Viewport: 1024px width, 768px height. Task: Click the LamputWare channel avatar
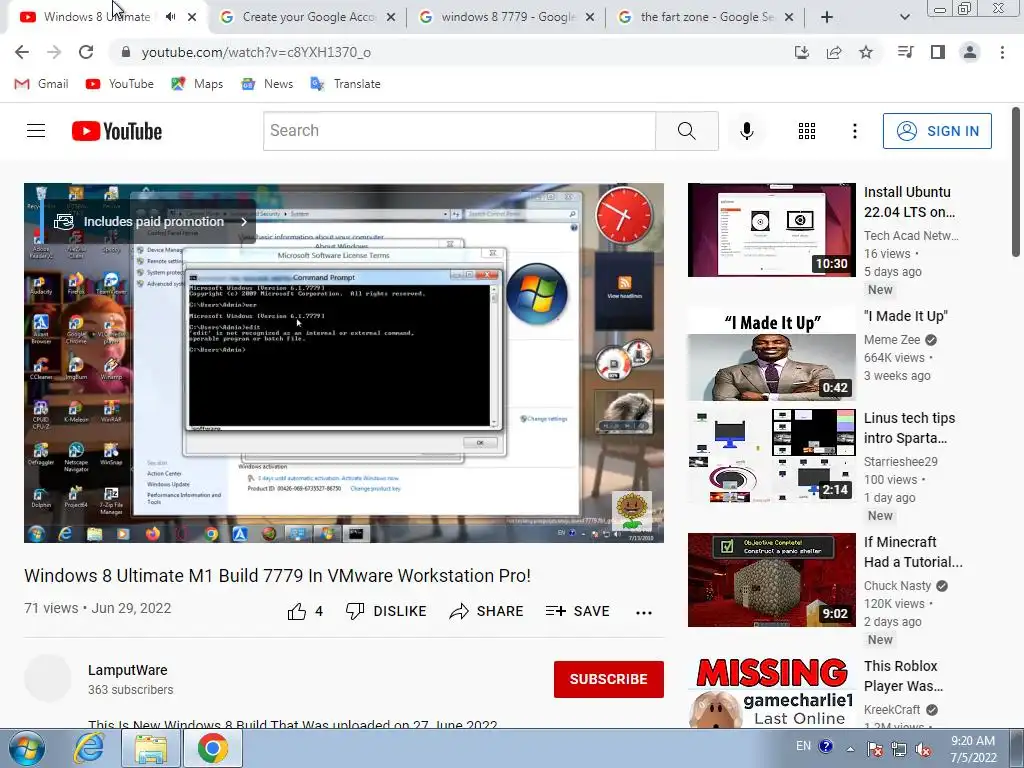48,678
